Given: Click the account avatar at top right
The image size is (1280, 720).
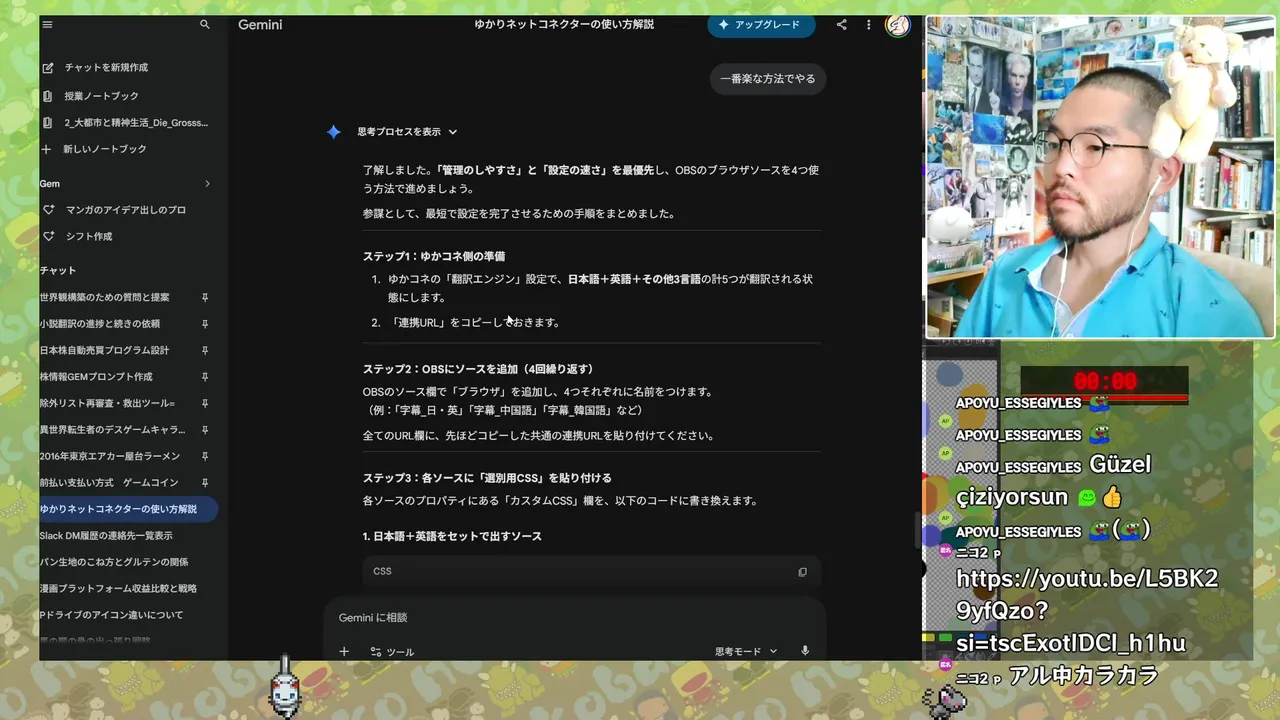Looking at the screenshot, I should (898, 25).
